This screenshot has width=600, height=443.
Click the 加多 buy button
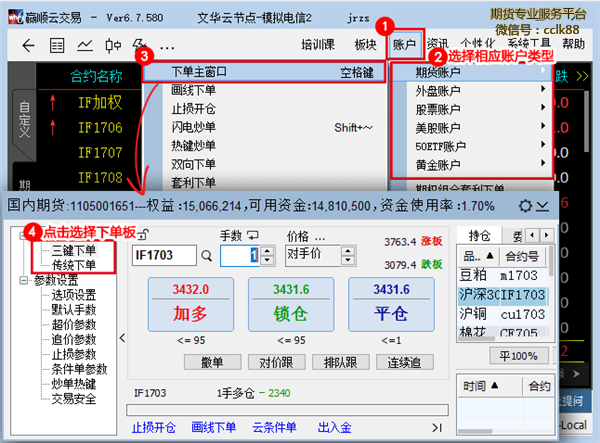pos(191,304)
